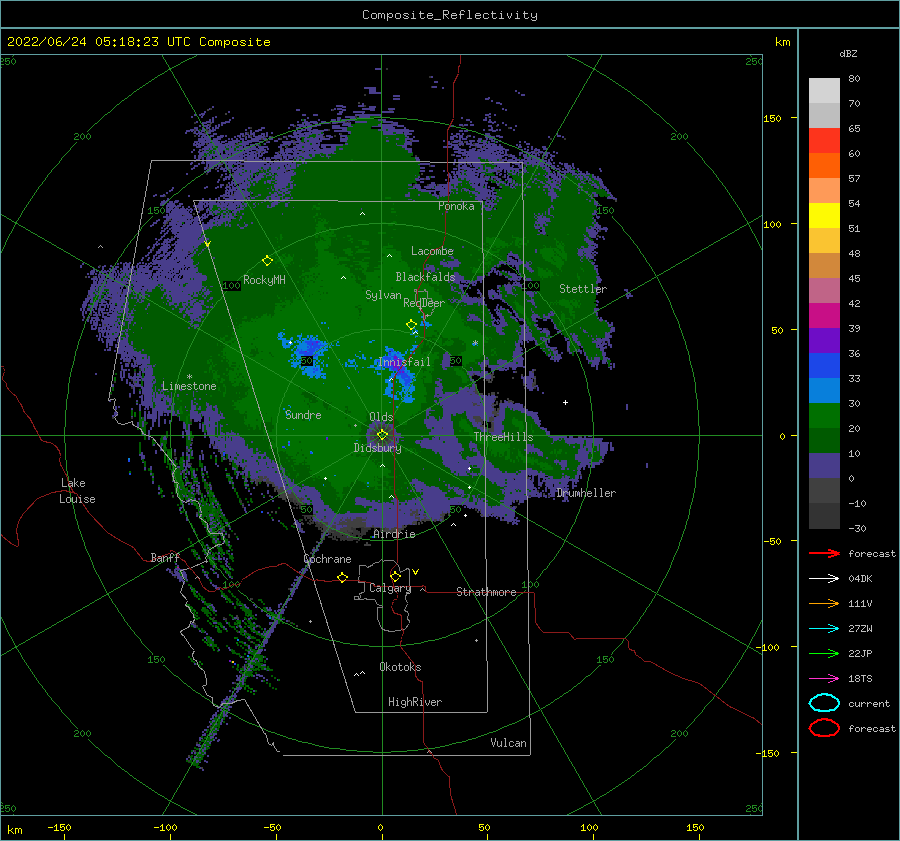Select the Drumheller label
The height and width of the screenshot is (841, 900).
pyautogui.click(x=586, y=493)
